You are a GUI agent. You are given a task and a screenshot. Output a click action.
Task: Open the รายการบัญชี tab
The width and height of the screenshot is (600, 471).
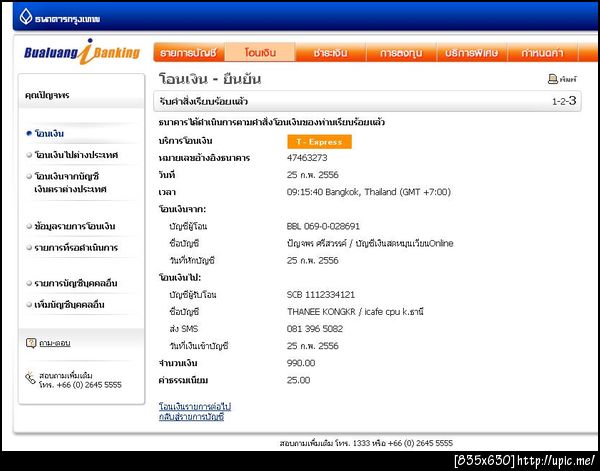(189, 52)
